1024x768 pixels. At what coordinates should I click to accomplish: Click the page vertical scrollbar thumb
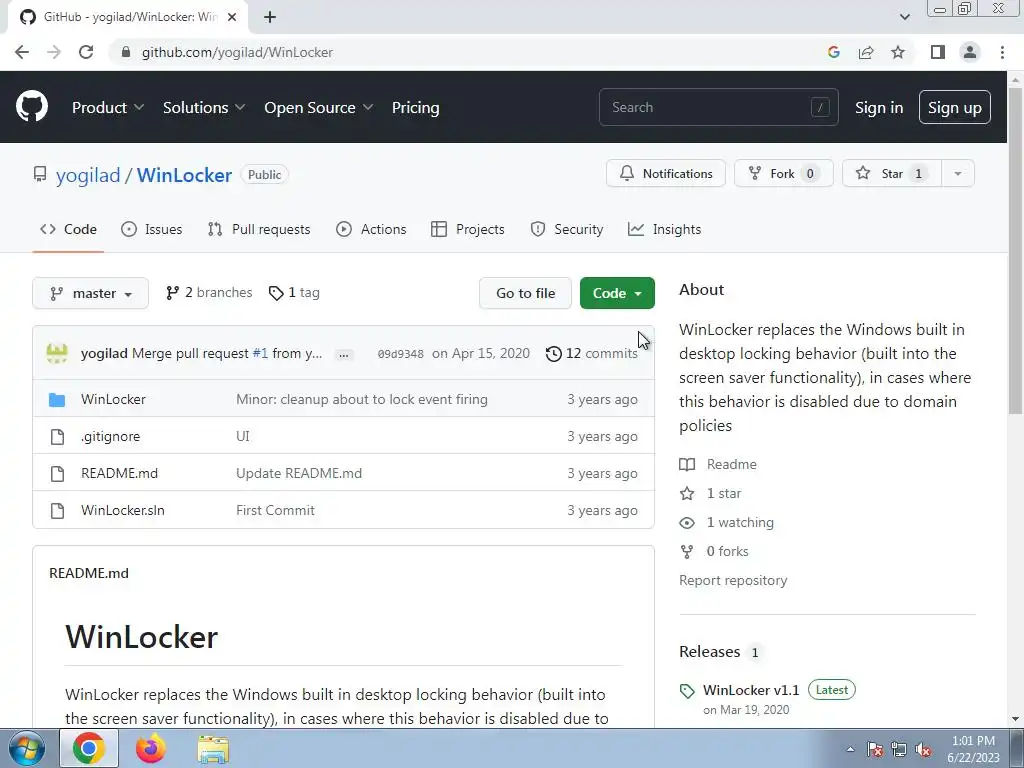[x=1015, y=250]
